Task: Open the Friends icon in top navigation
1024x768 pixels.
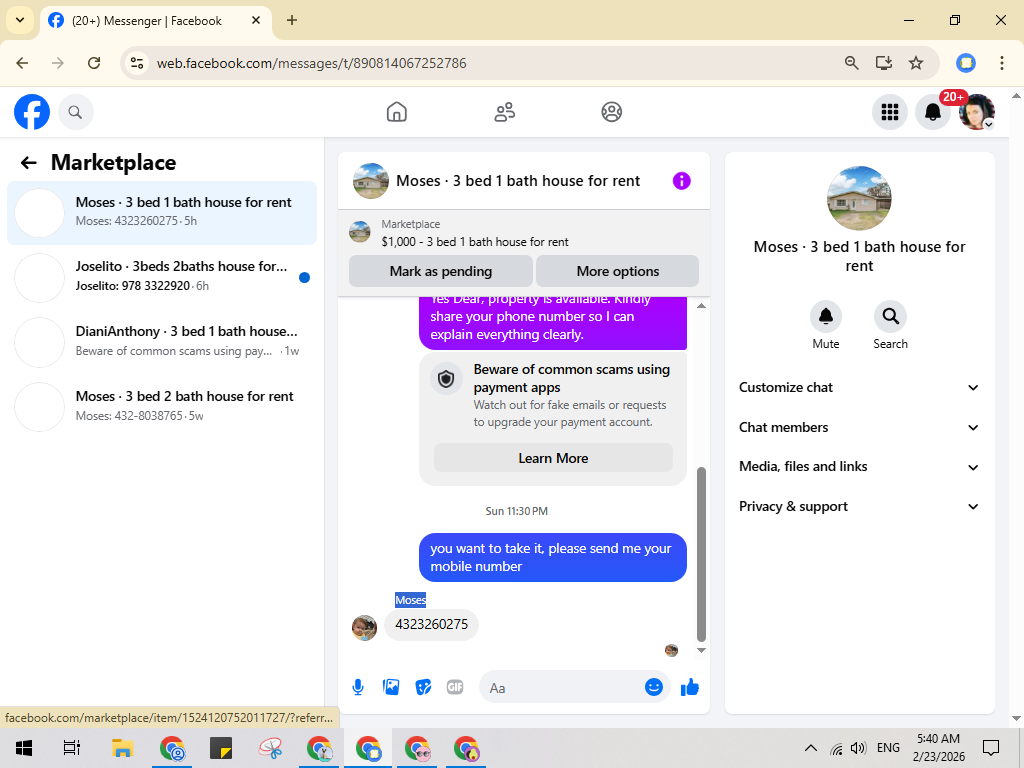Action: click(504, 112)
